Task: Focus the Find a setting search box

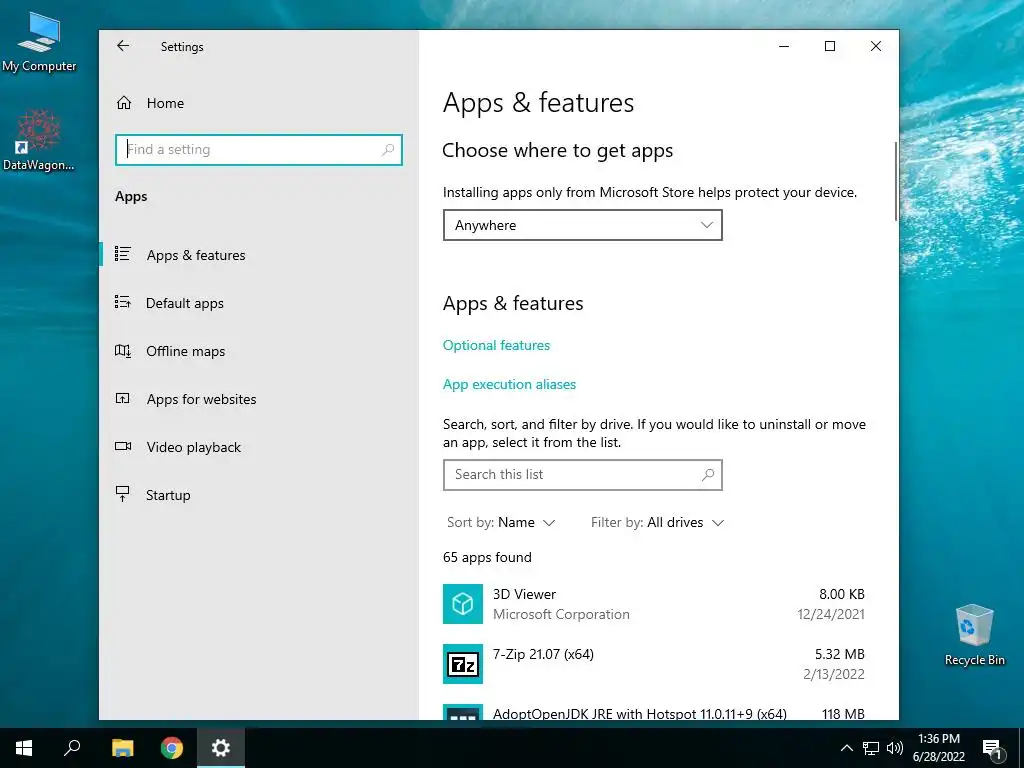Action: coord(259,150)
